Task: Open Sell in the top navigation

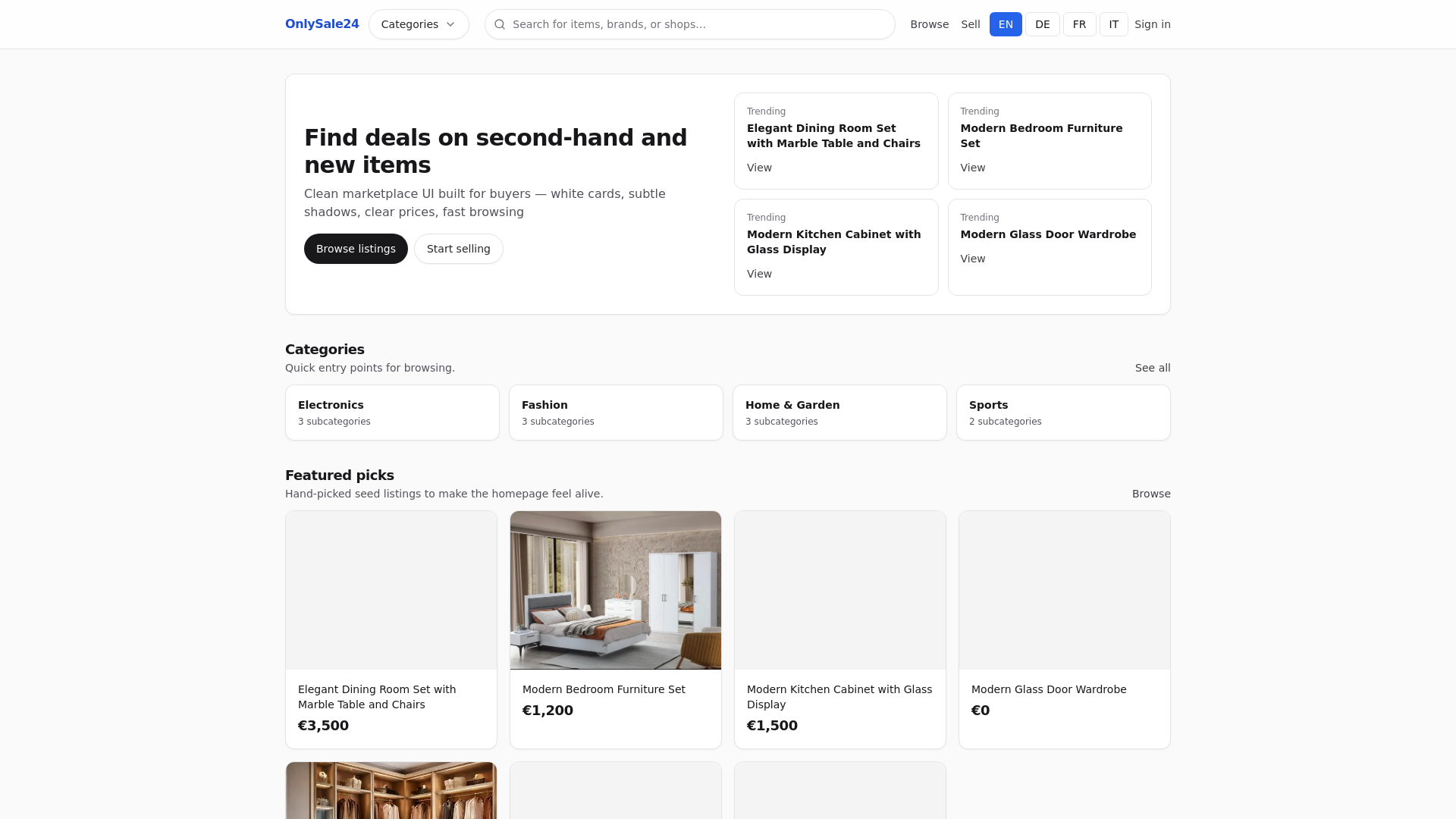Action: (971, 24)
